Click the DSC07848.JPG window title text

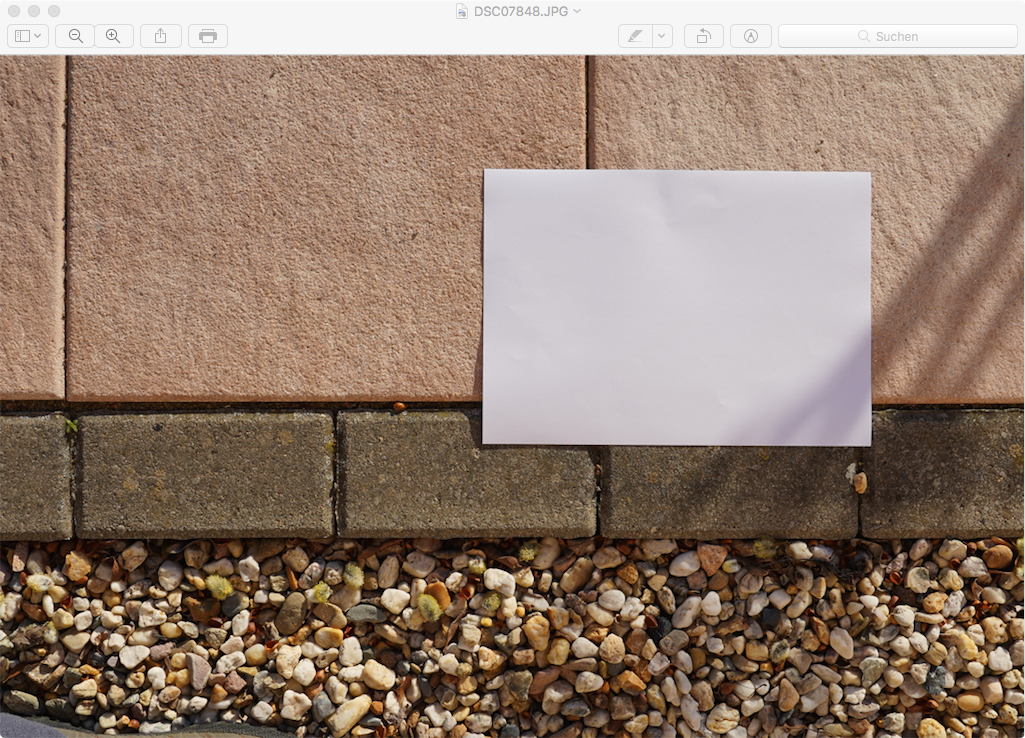(x=520, y=11)
